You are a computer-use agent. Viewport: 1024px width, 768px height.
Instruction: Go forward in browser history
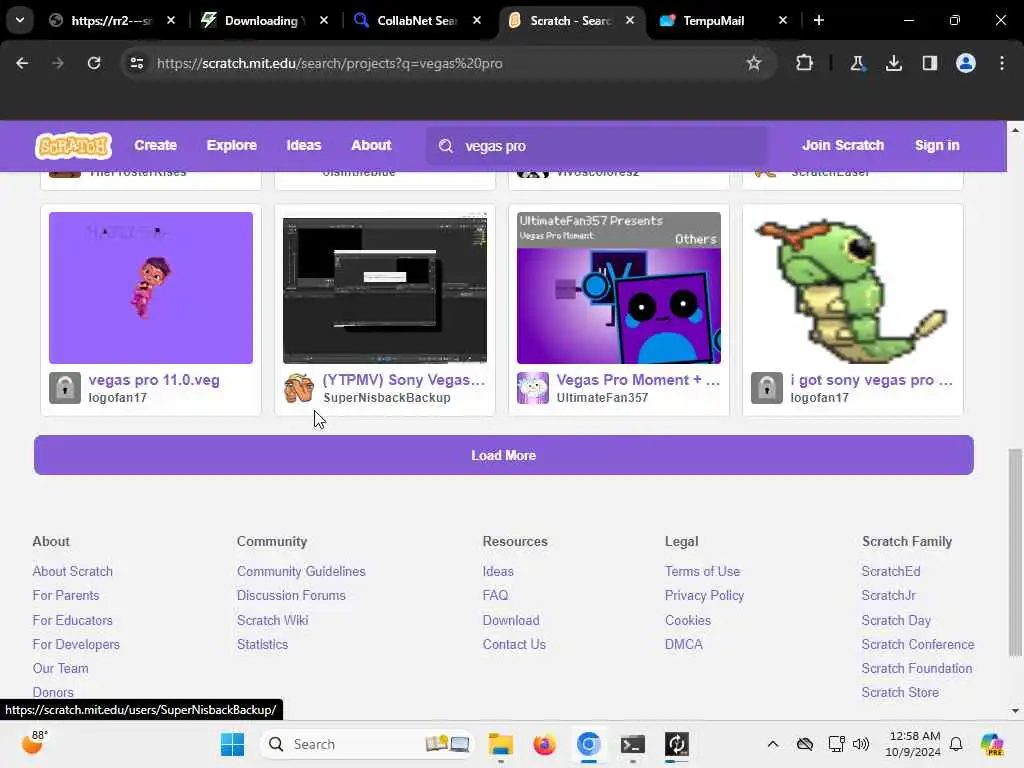[x=58, y=63]
